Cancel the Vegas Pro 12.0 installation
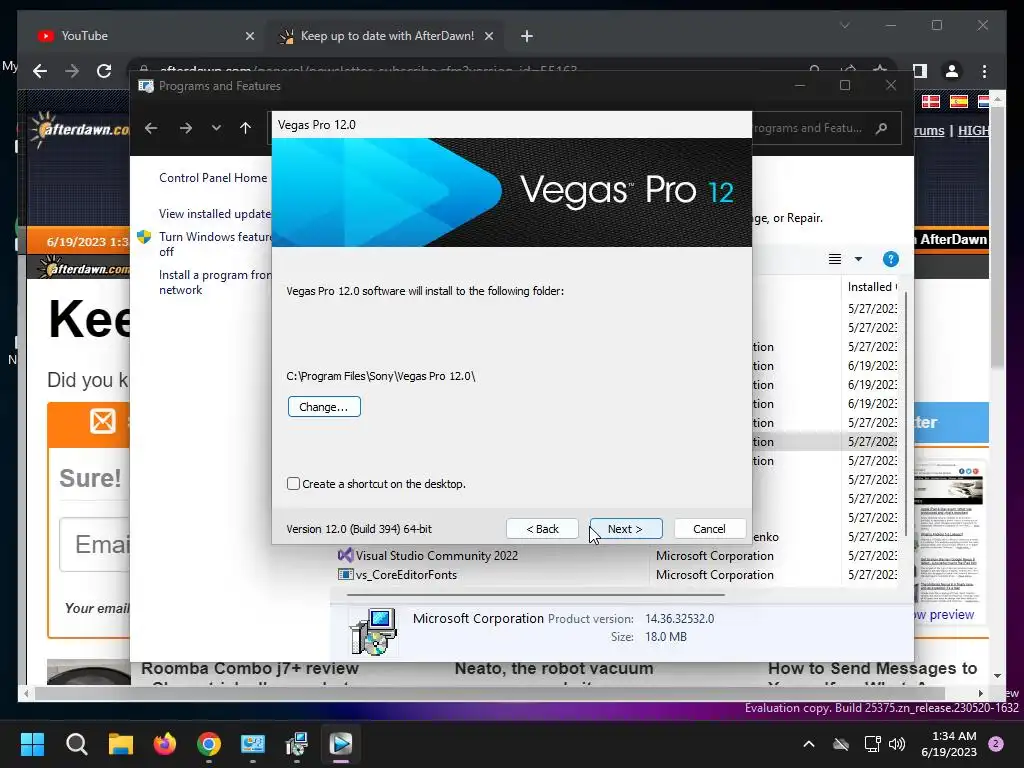Viewport: 1024px width, 768px height. coord(709,529)
